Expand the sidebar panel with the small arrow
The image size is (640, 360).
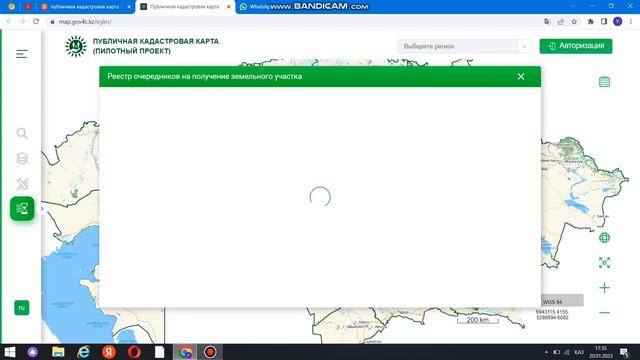(42, 209)
